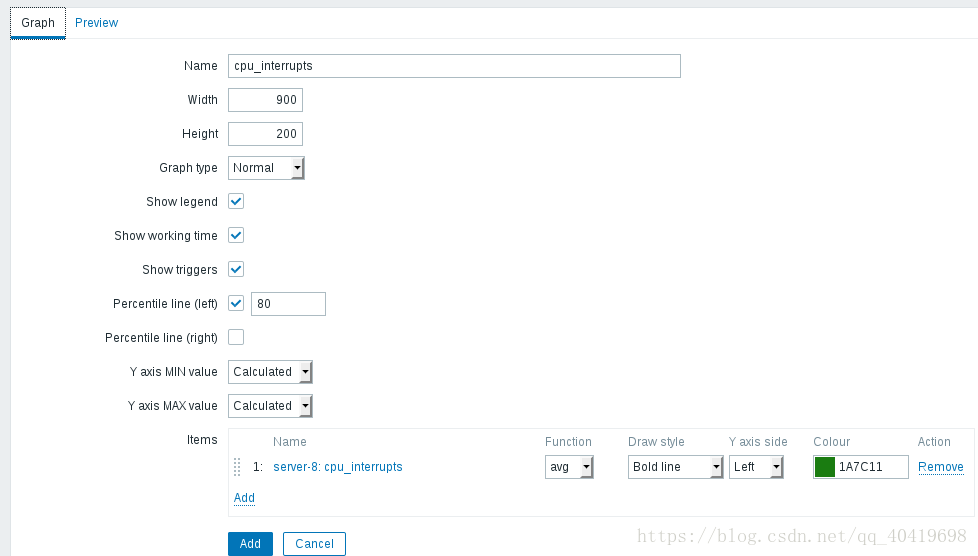The image size is (978, 556).
Task: Open the Y axis MIN value dropdown
Action: click(x=270, y=372)
